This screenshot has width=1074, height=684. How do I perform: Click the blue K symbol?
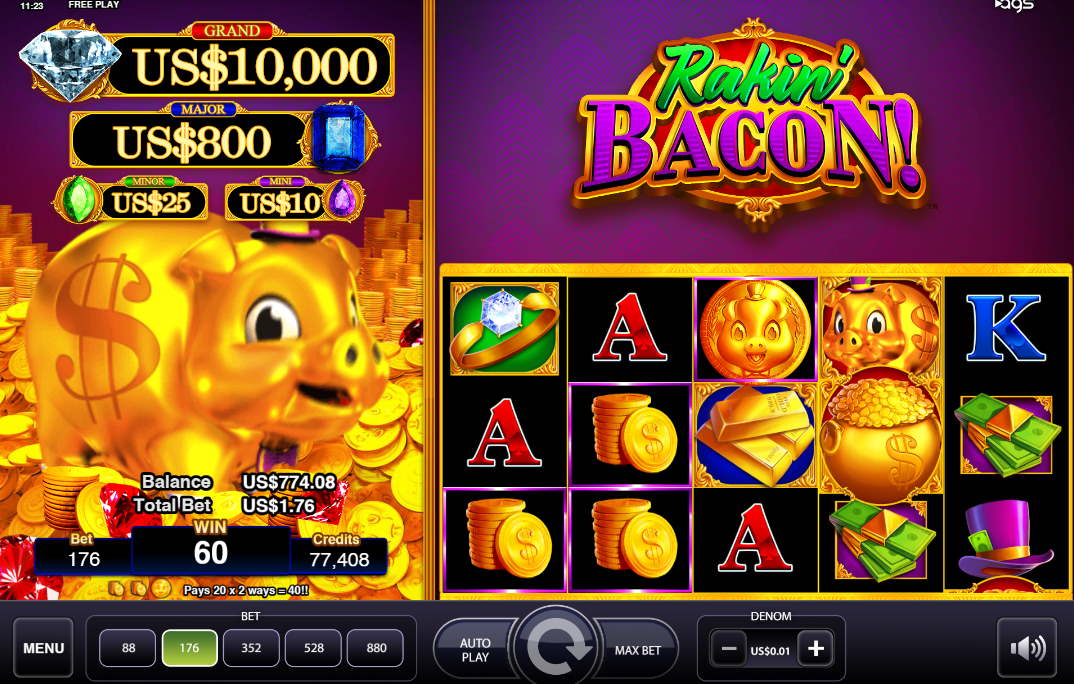coord(1005,328)
